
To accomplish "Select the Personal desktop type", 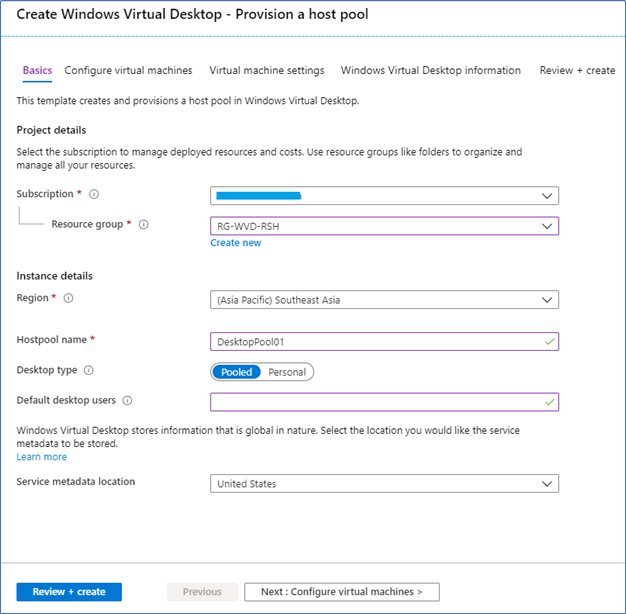I will 287,372.
